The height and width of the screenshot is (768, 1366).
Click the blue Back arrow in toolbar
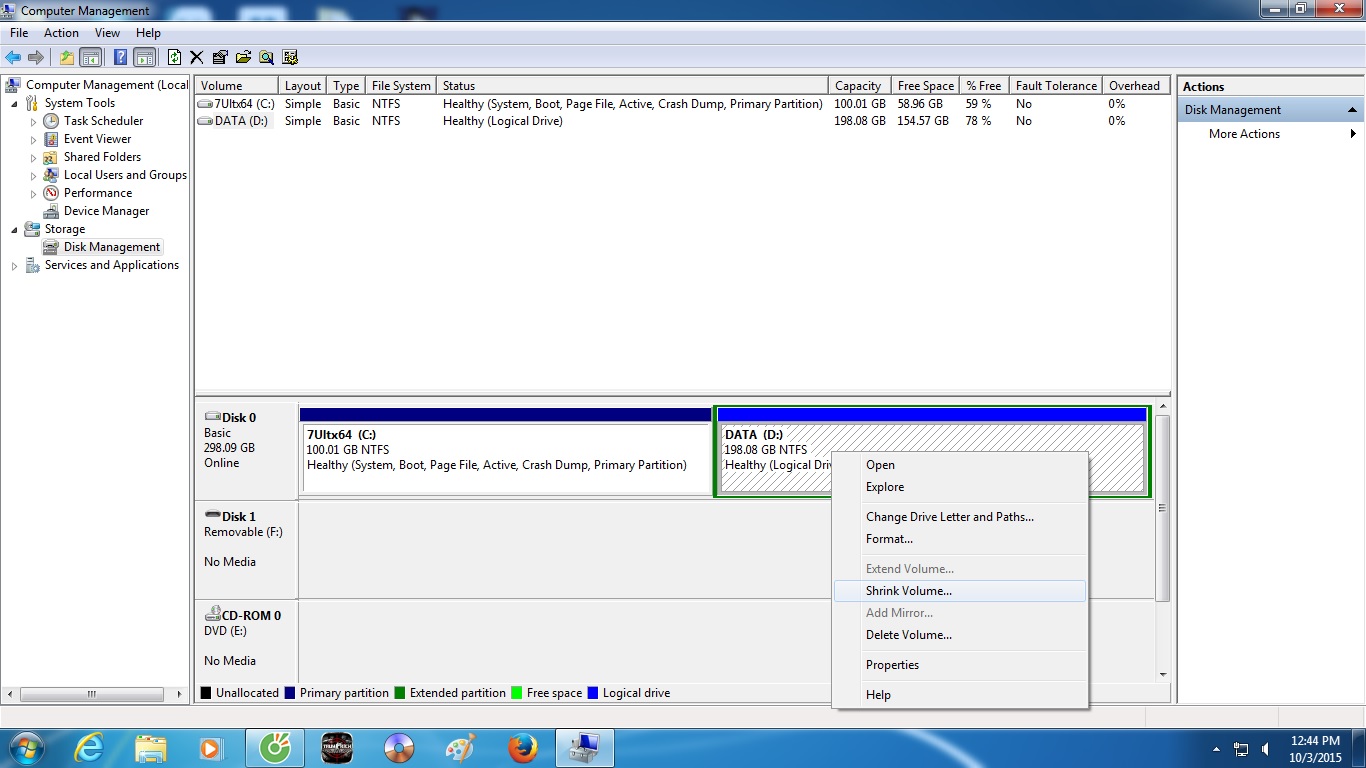13,57
